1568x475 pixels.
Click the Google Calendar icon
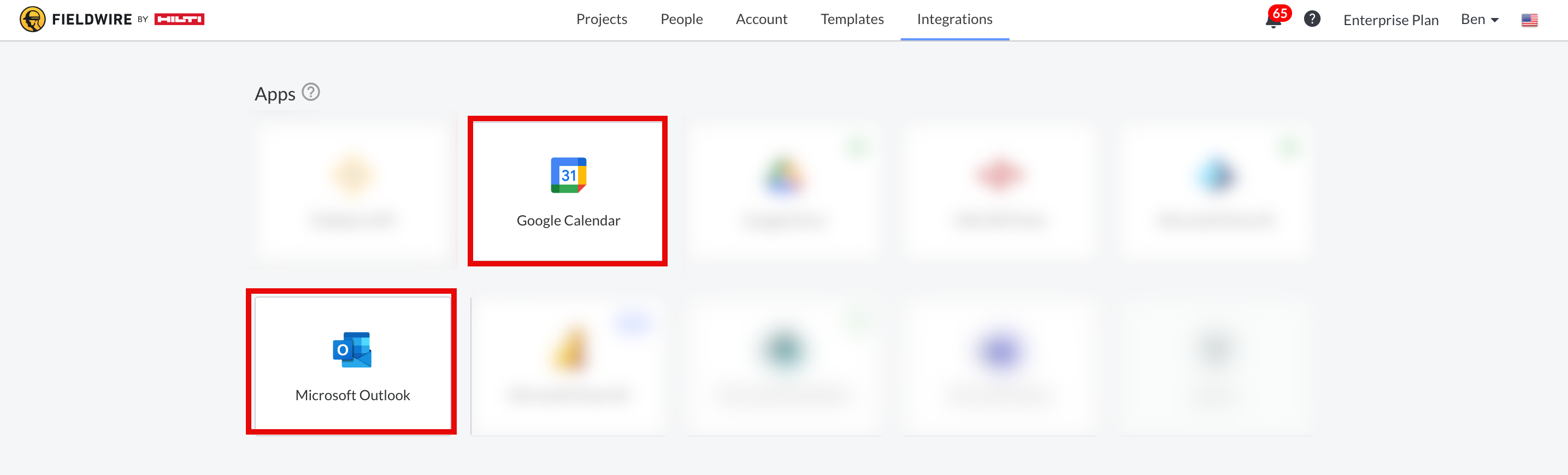568,175
